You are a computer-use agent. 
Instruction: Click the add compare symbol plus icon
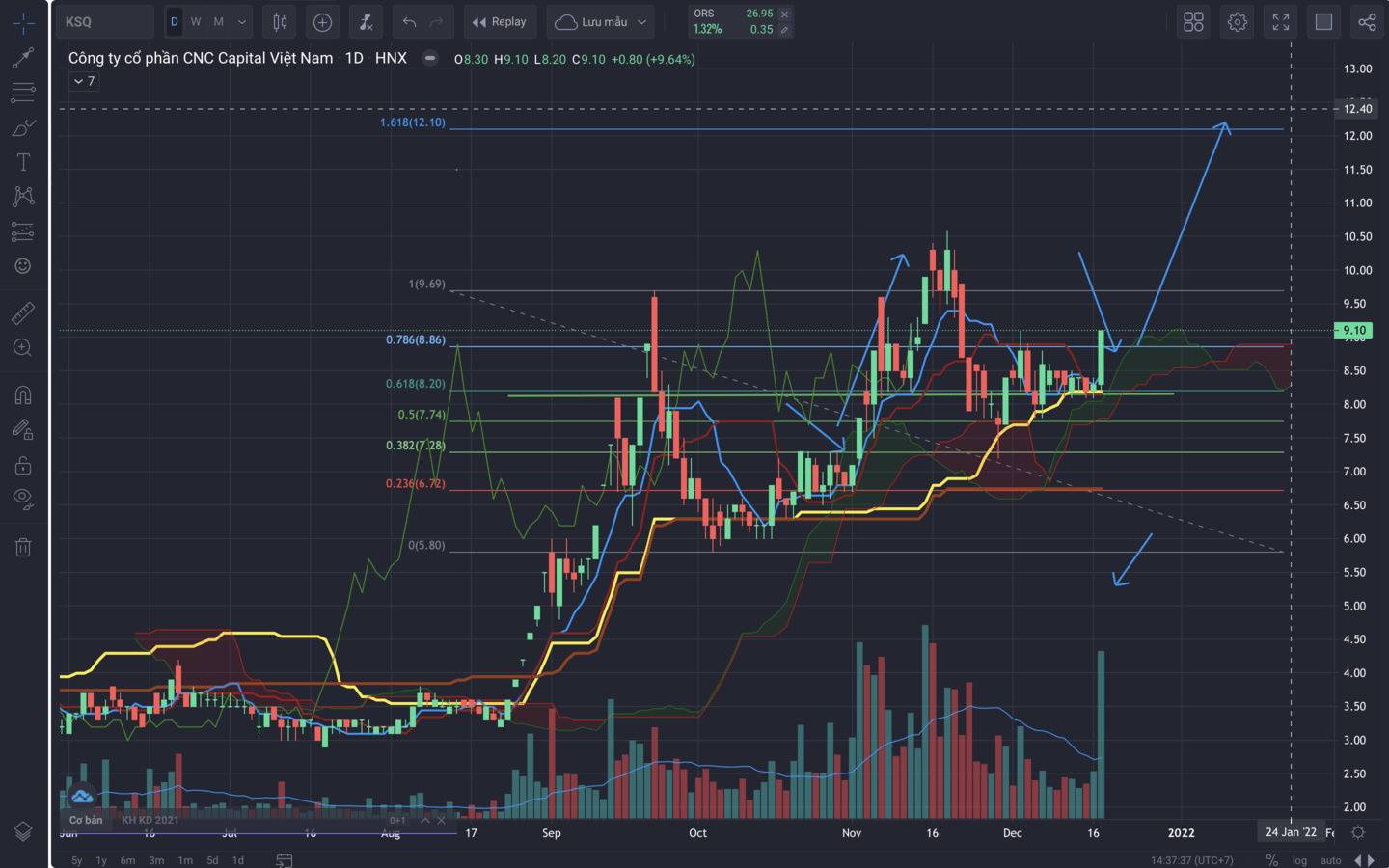pos(322,22)
